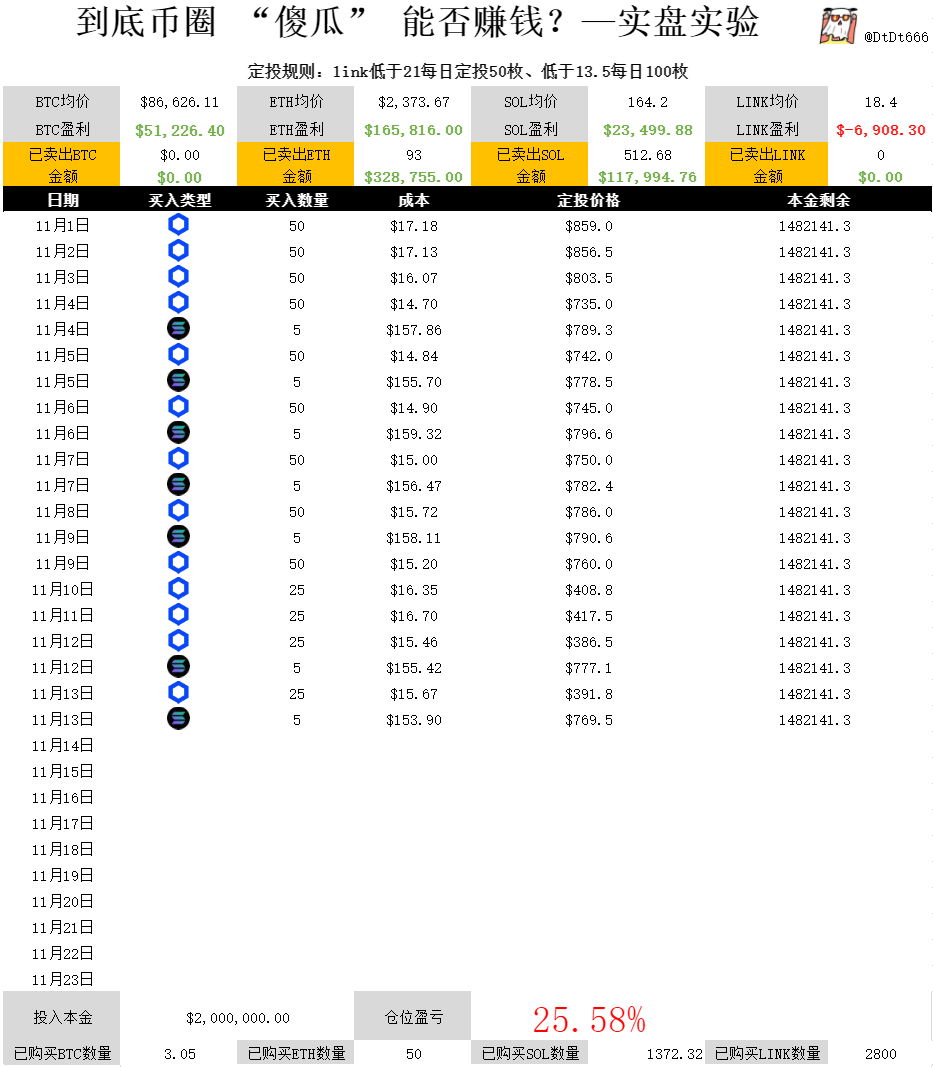This screenshot has height=1067, width=933.
Task: Select the Solana icon in the $157.86 row
Action: (x=178, y=329)
